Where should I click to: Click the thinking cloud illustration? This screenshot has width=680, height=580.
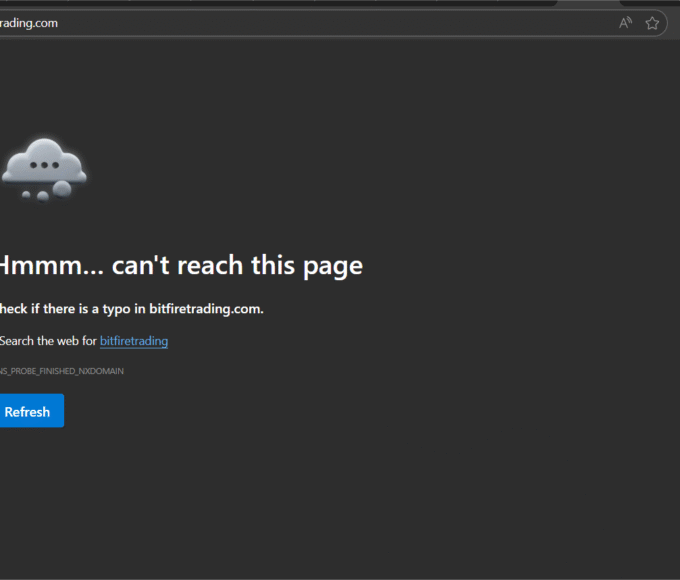coord(43,167)
